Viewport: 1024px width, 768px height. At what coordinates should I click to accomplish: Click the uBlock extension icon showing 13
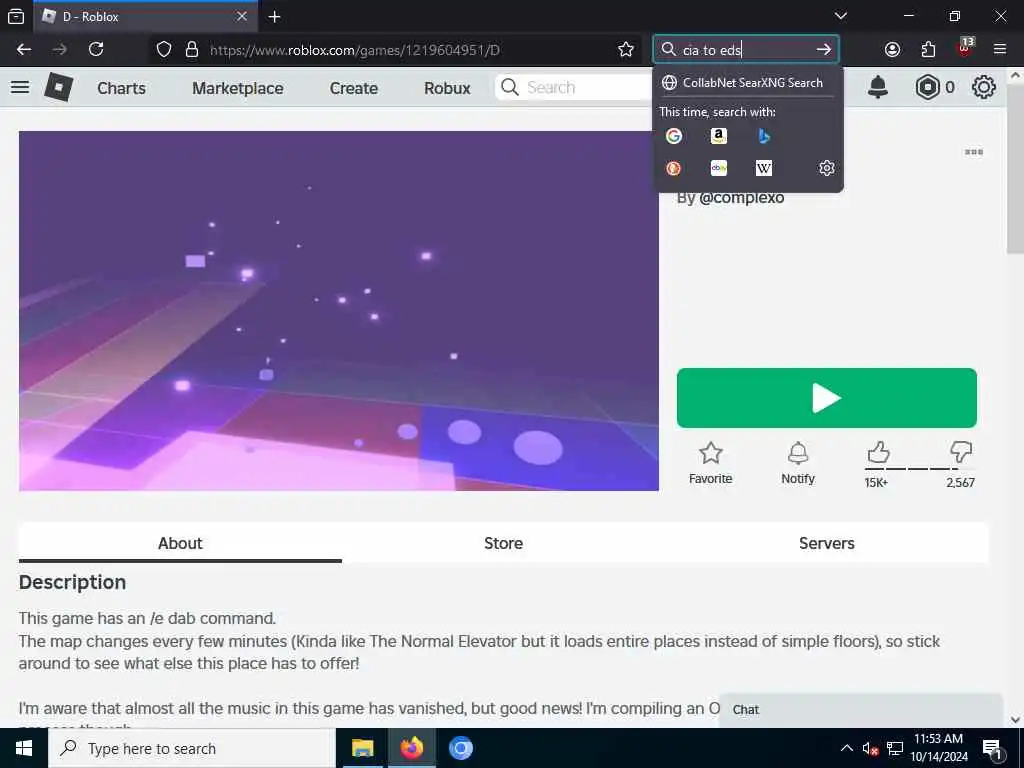[x=965, y=48]
